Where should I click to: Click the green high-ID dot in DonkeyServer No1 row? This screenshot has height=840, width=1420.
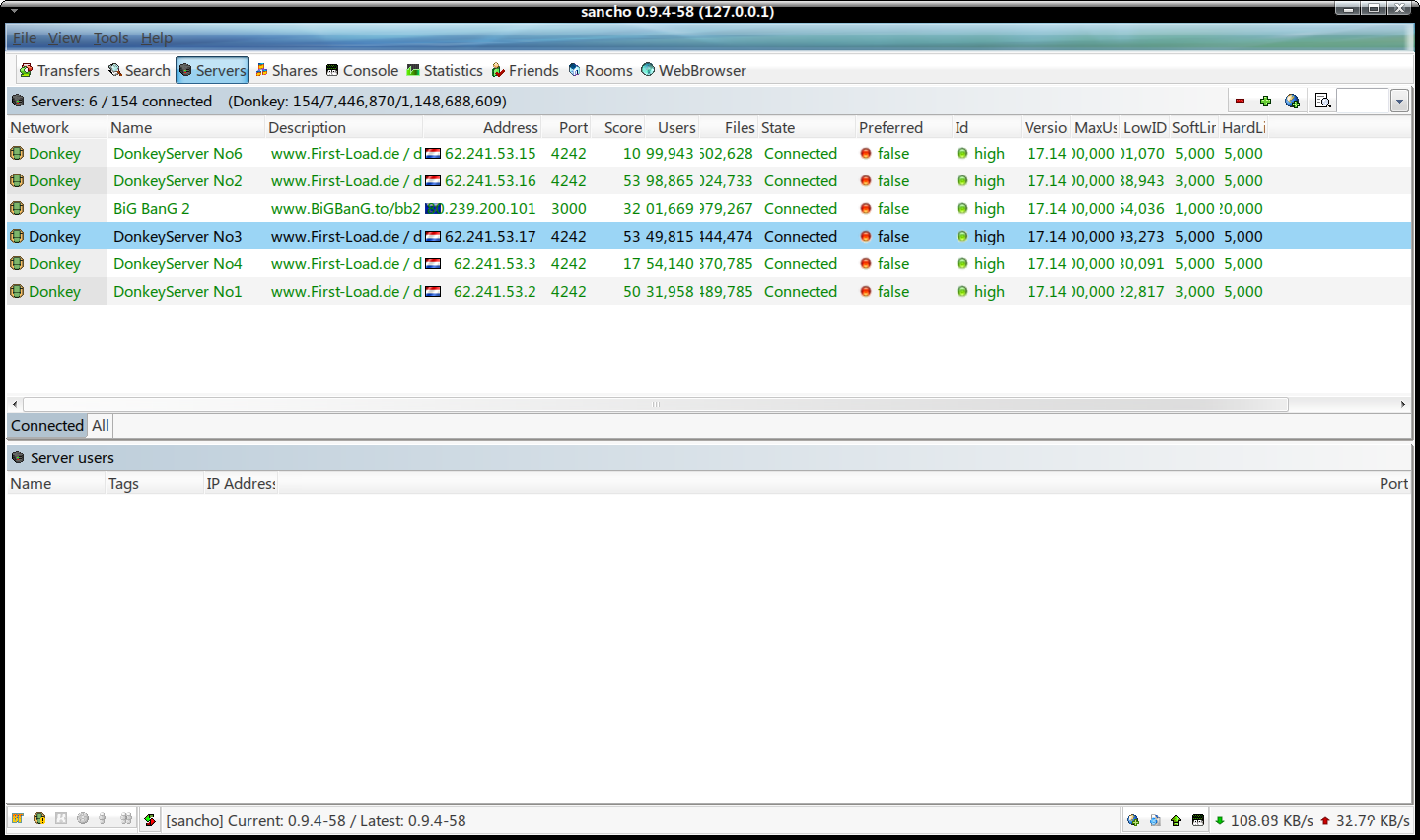pyautogui.click(x=962, y=291)
